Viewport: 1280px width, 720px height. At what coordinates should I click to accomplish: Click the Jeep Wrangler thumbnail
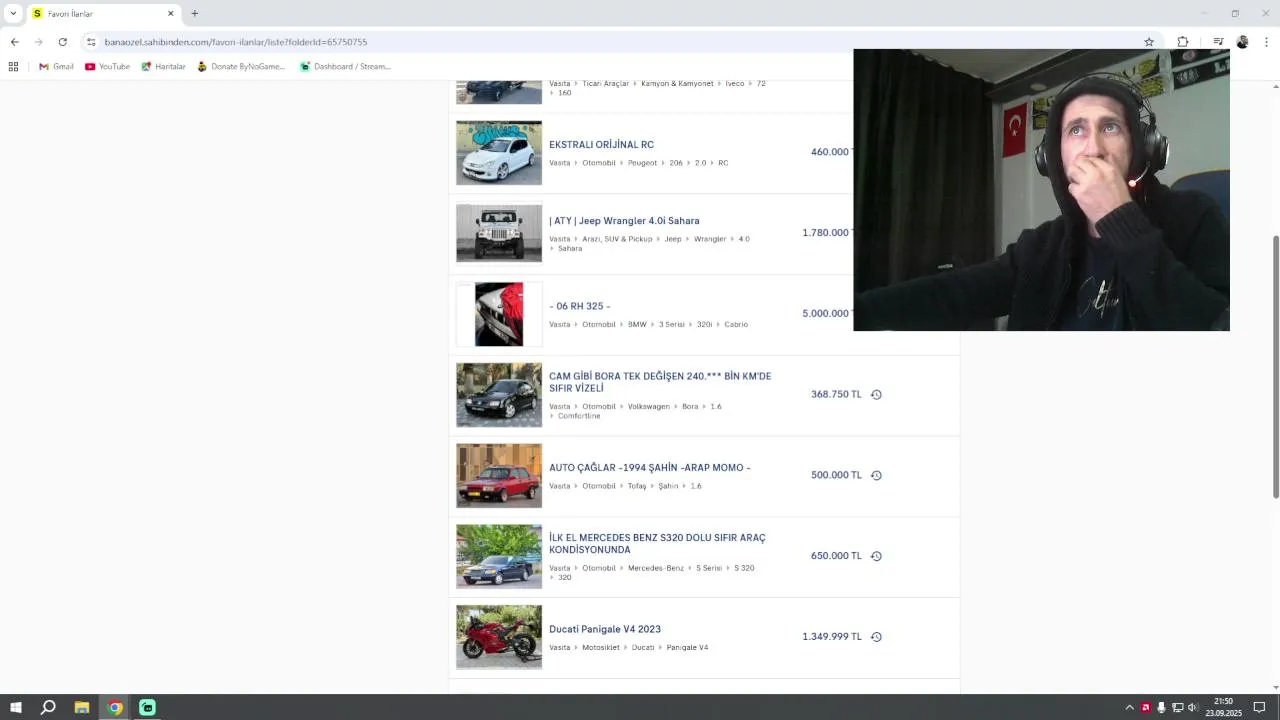click(499, 233)
